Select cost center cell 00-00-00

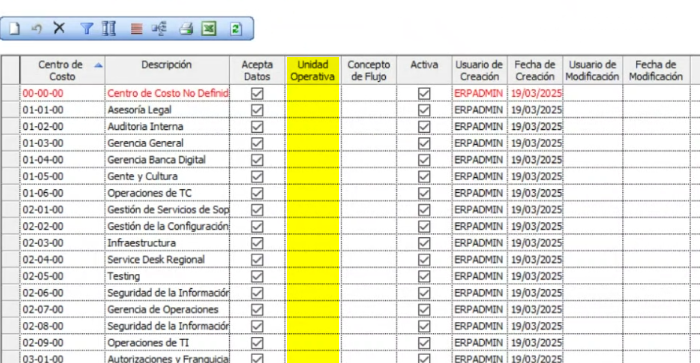[x=62, y=93]
